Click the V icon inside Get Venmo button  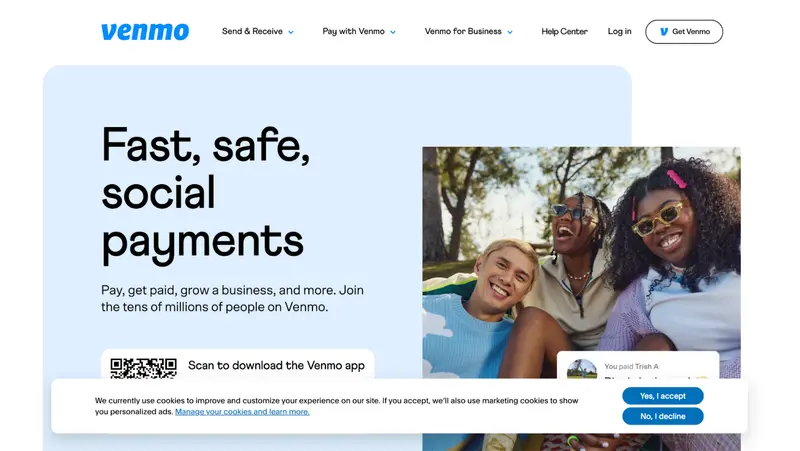[664, 32]
